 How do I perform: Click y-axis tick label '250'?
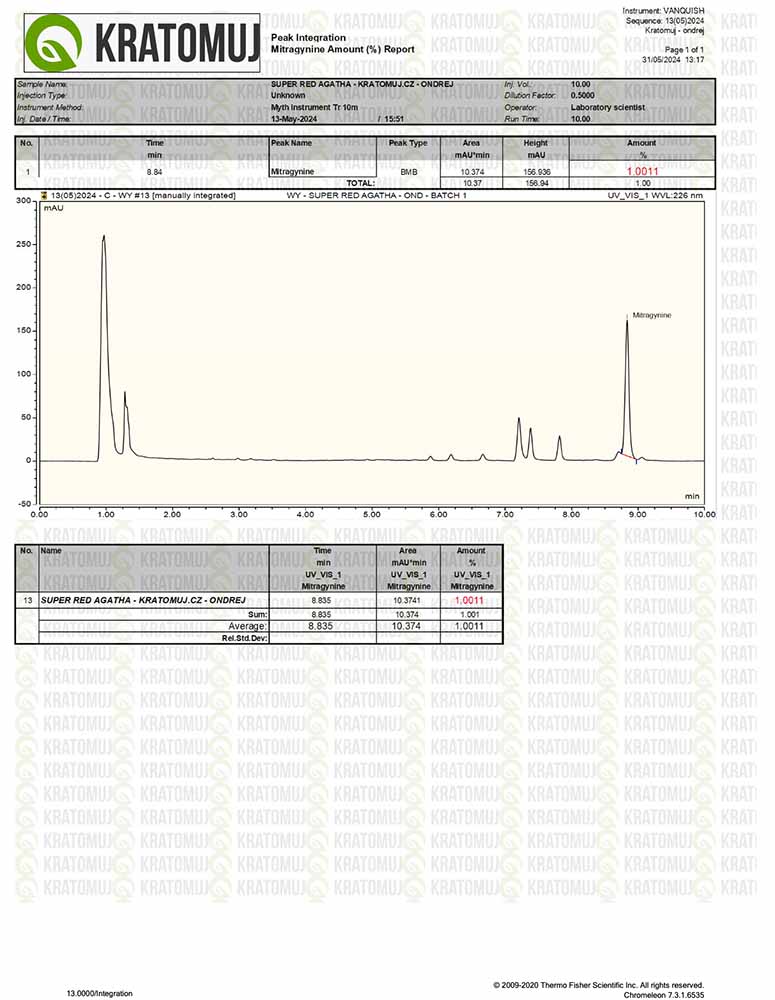24,244
